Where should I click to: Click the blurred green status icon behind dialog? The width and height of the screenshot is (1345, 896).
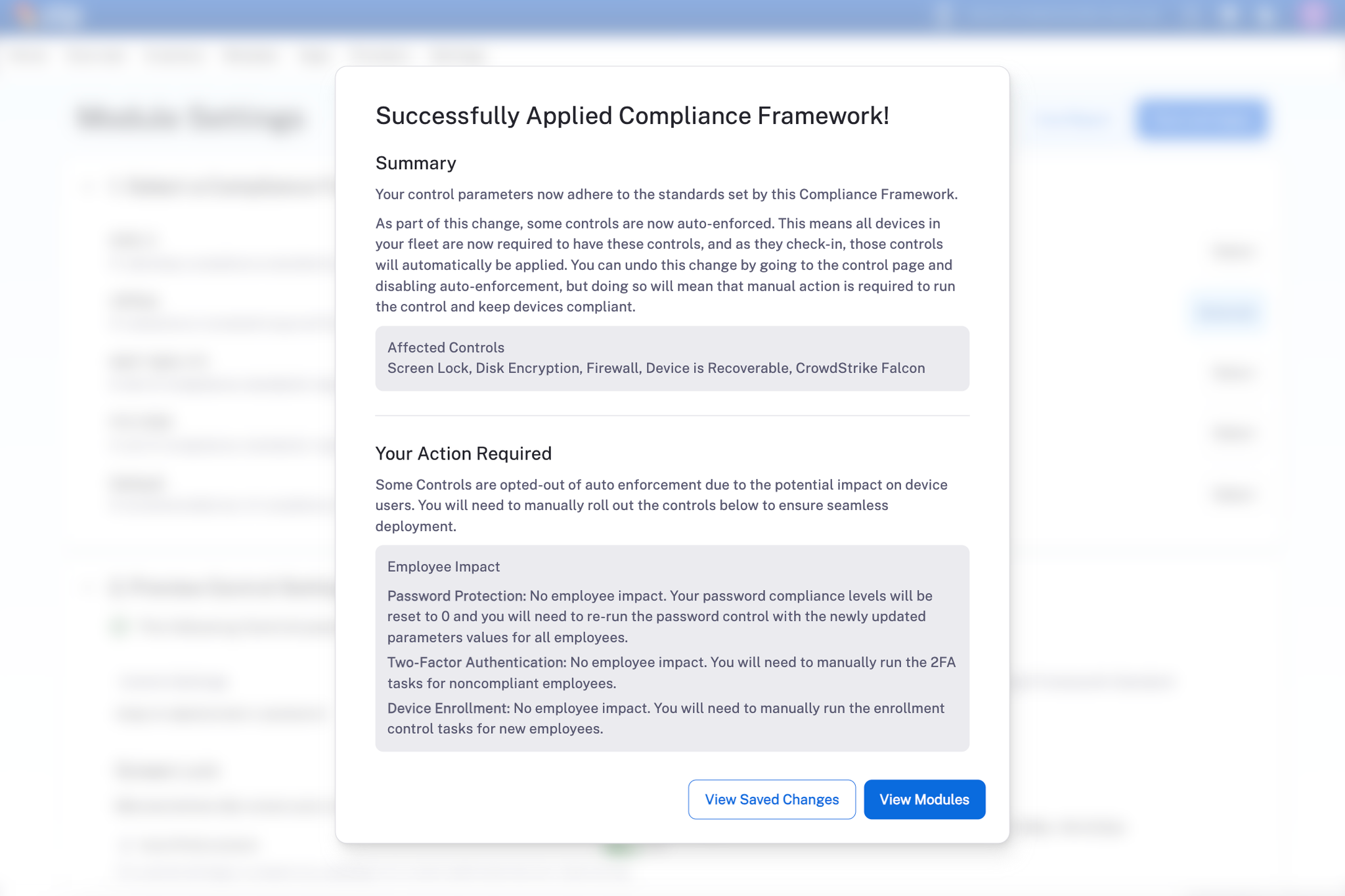(118, 627)
